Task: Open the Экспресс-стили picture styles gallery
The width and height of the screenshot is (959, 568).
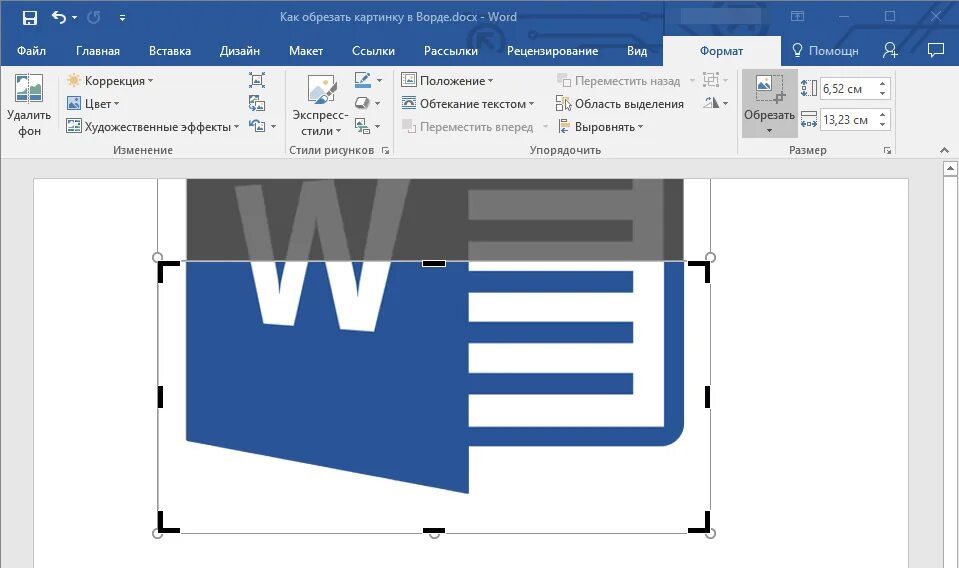Action: tap(321, 106)
